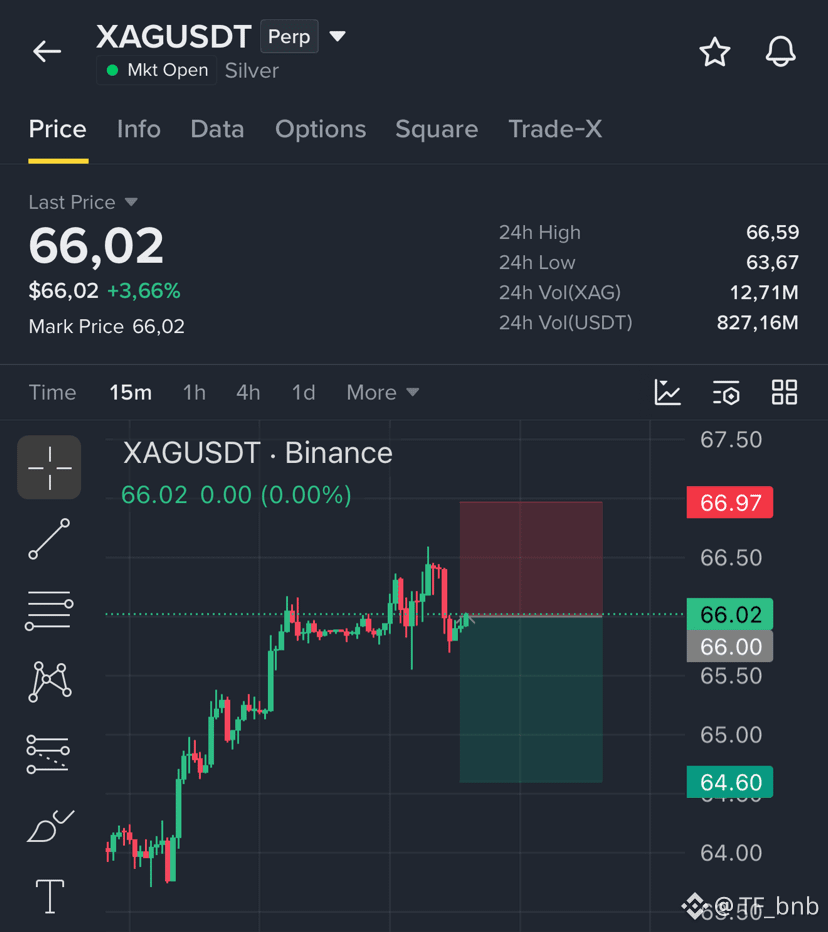The image size is (828, 932).
Task: Click the Perp contract badge
Action: (x=289, y=36)
